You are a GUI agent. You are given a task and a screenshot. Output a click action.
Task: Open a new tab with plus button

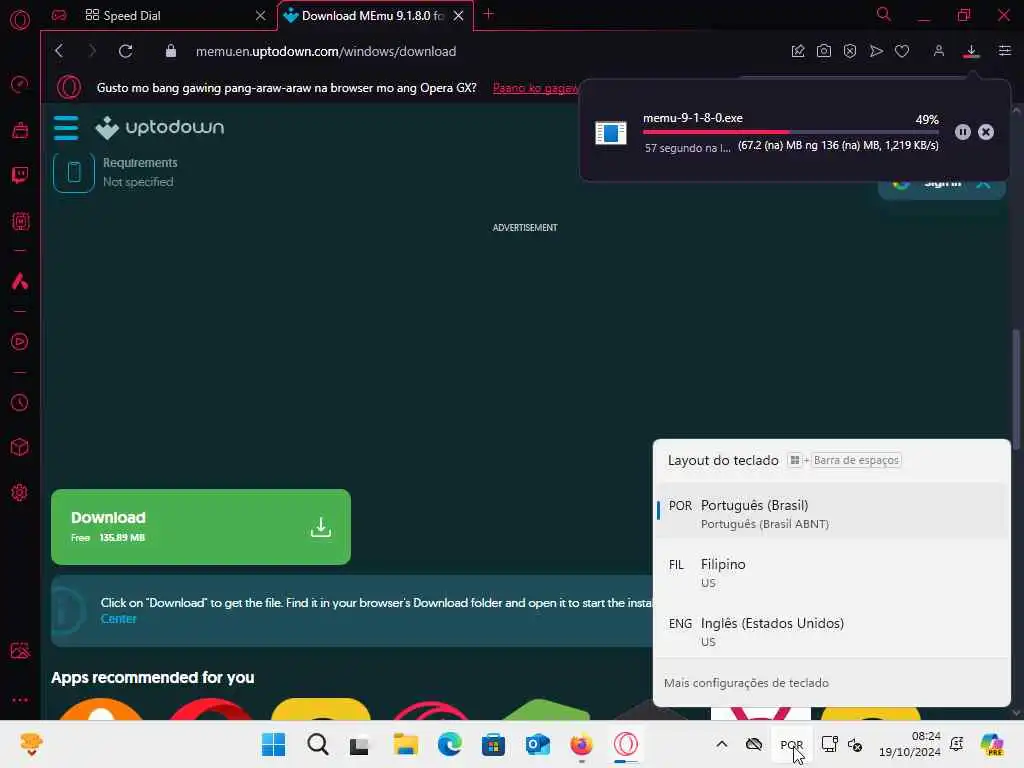pyautogui.click(x=488, y=14)
